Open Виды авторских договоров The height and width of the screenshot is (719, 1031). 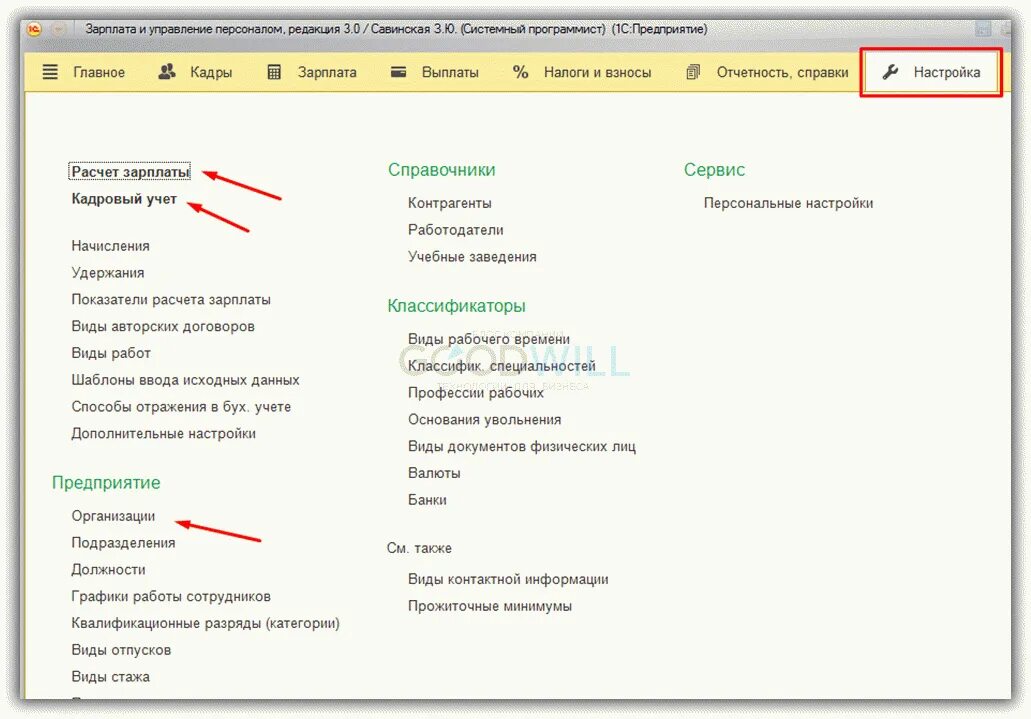click(x=163, y=326)
